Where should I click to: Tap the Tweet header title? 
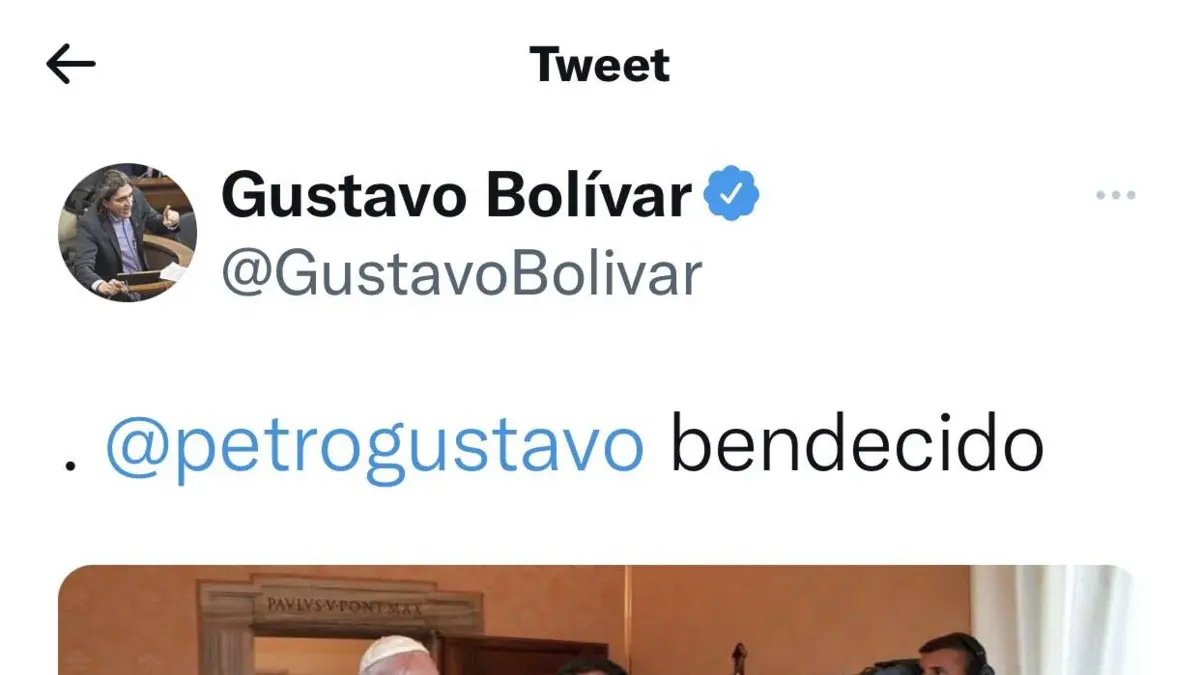600,66
